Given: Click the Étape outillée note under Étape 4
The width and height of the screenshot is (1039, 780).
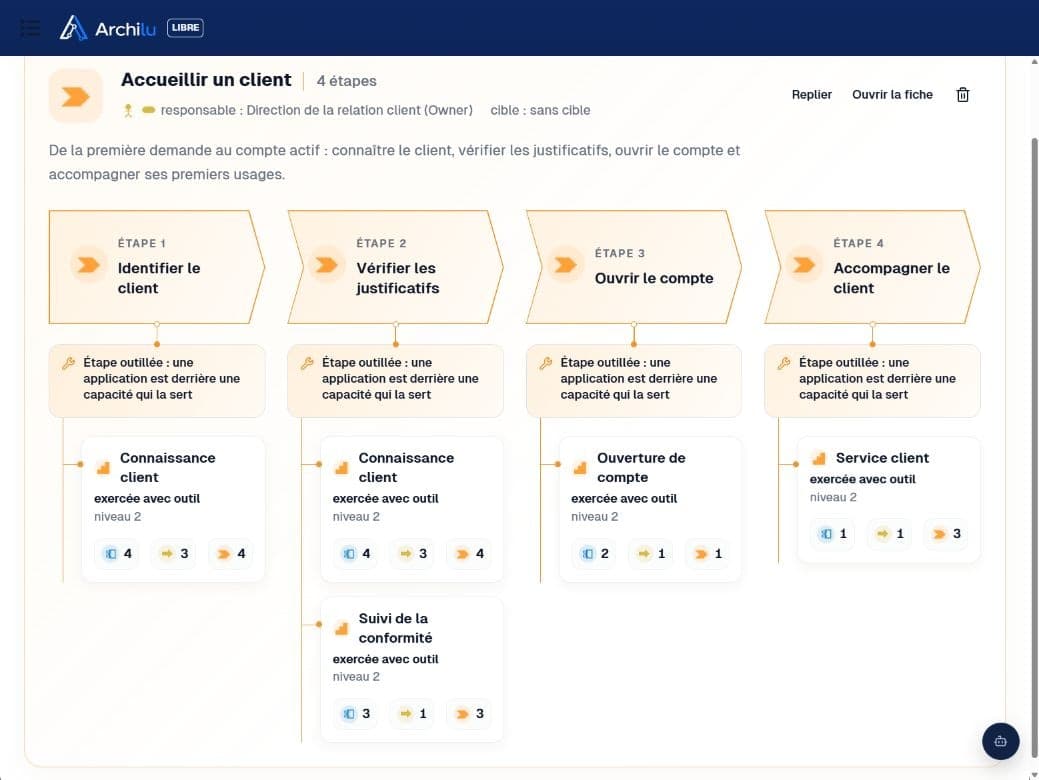Looking at the screenshot, I should click(873, 381).
